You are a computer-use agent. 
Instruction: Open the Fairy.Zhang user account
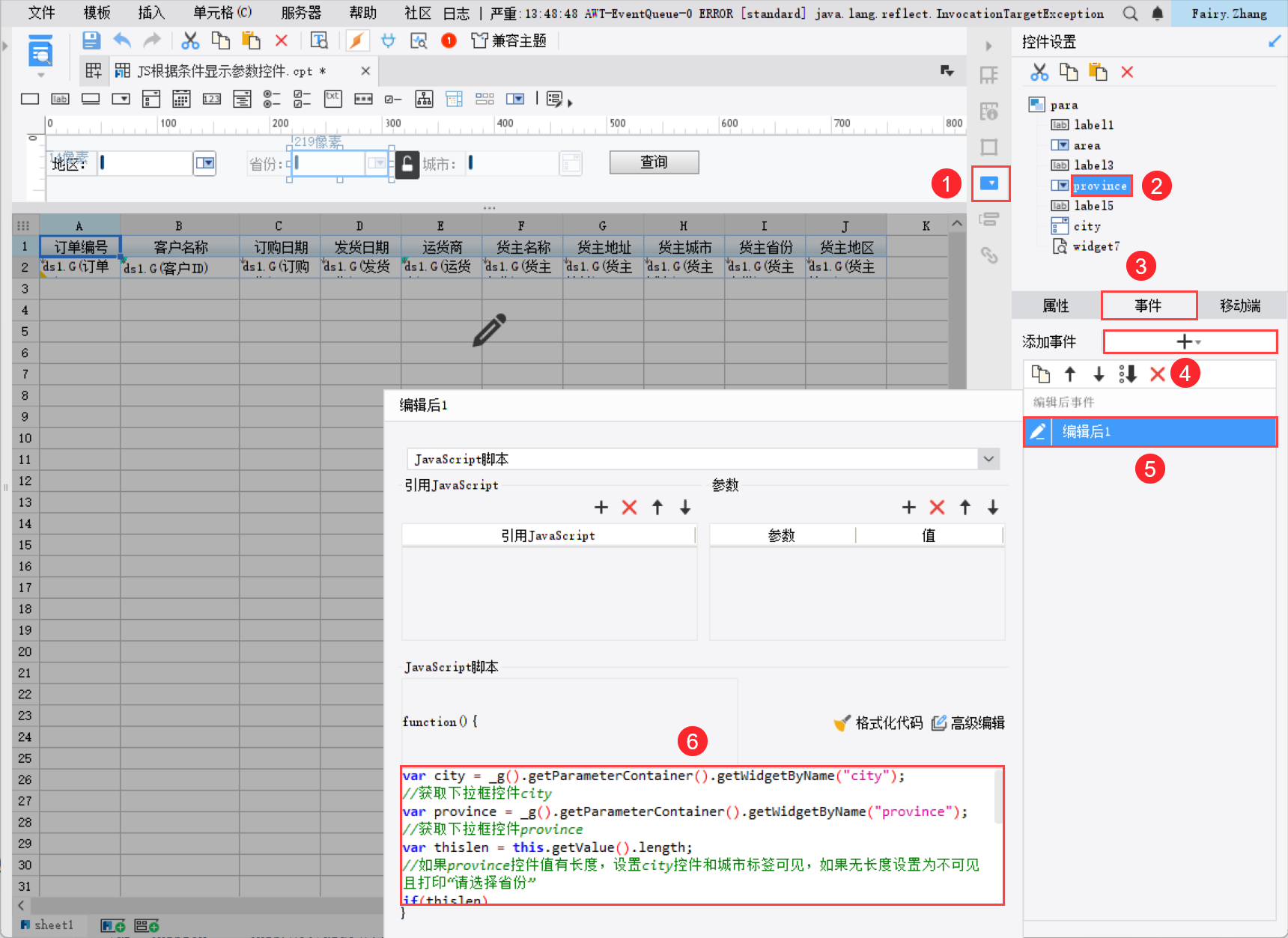(x=1229, y=13)
